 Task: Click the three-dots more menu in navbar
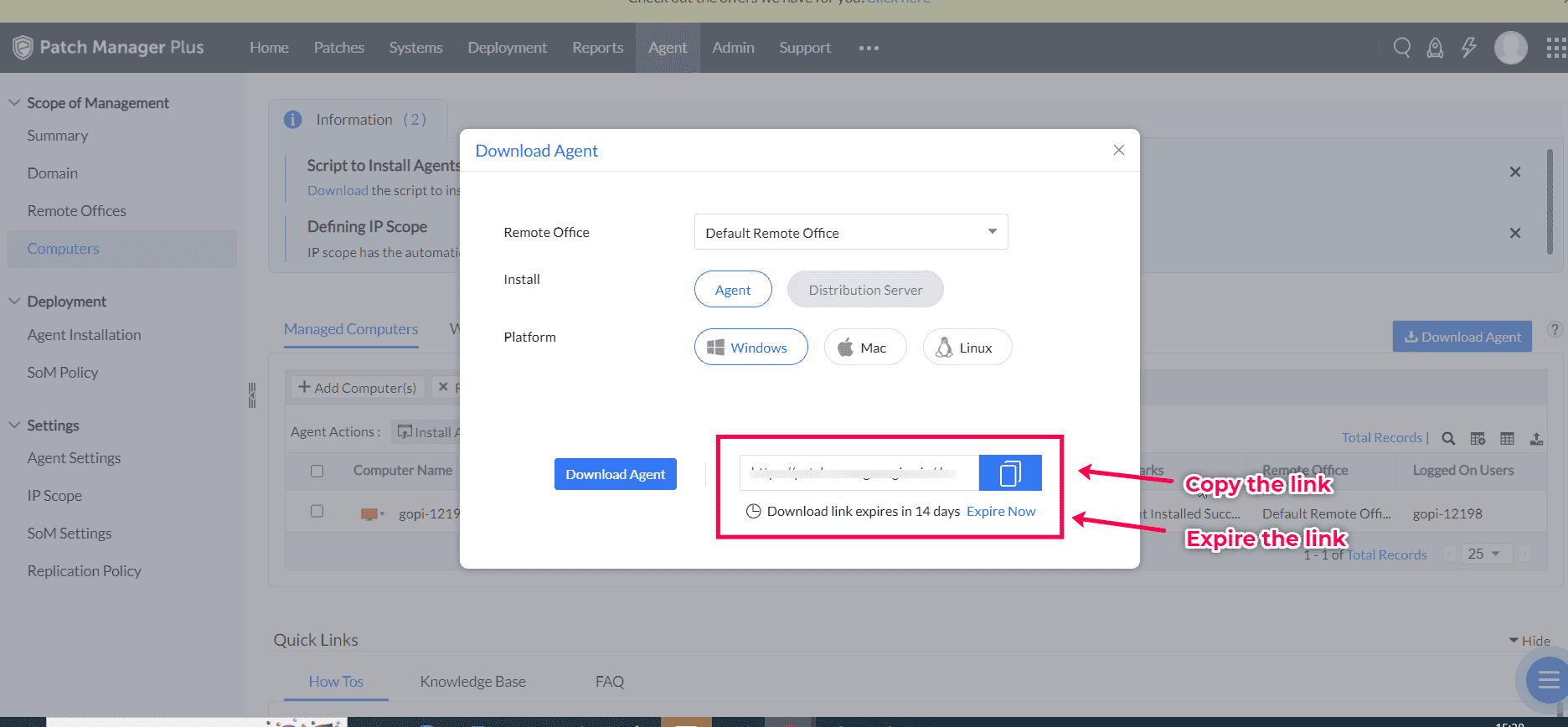[869, 48]
